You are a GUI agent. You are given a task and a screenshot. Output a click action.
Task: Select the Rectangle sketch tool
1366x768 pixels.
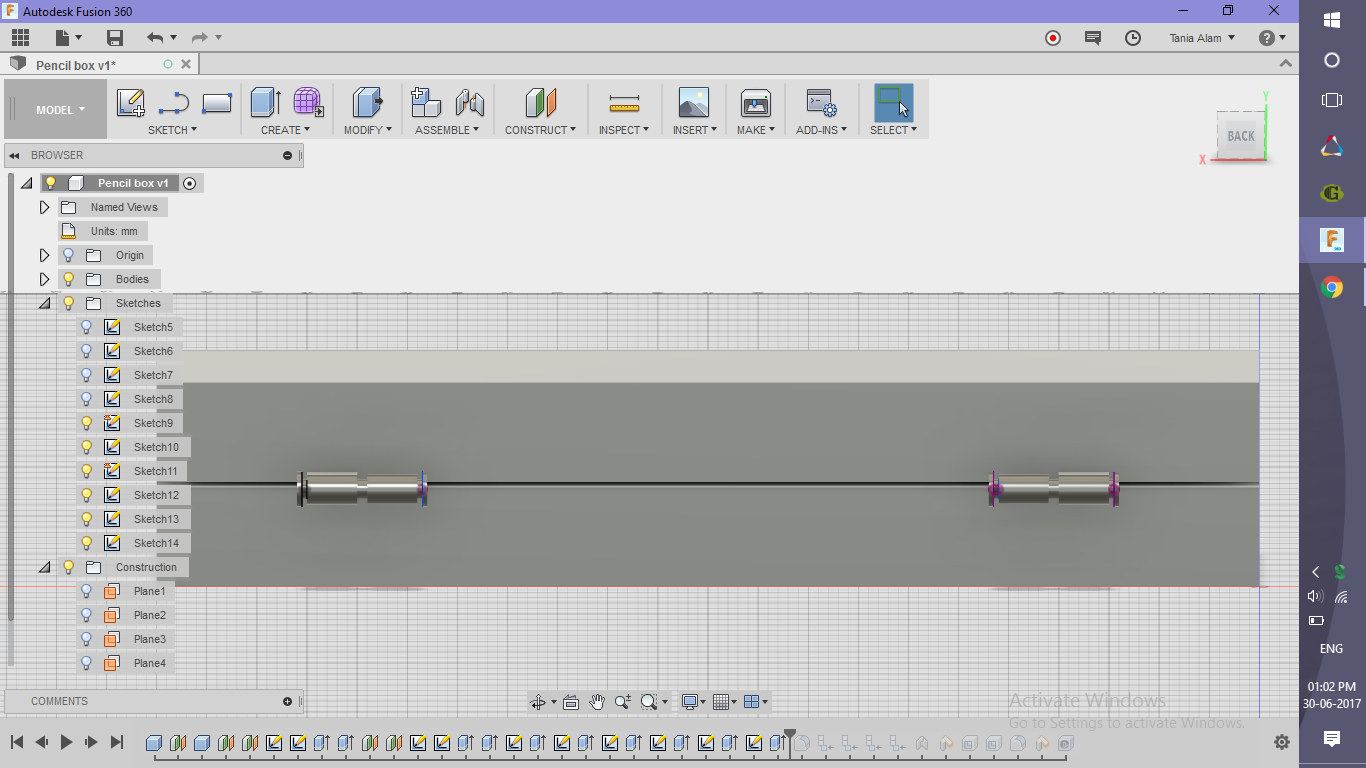pyautogui.click(x=217, y=103)
